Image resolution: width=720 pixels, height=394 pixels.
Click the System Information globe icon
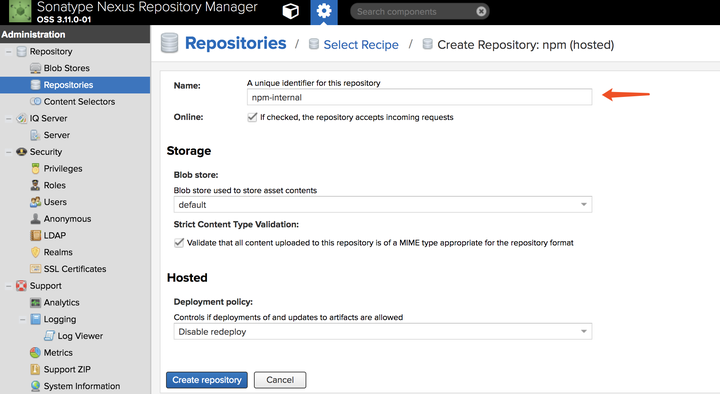[x=35, y=386]
